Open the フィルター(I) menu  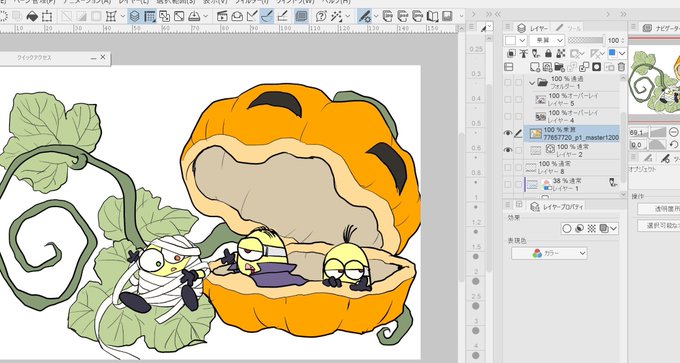pos(252,2)
